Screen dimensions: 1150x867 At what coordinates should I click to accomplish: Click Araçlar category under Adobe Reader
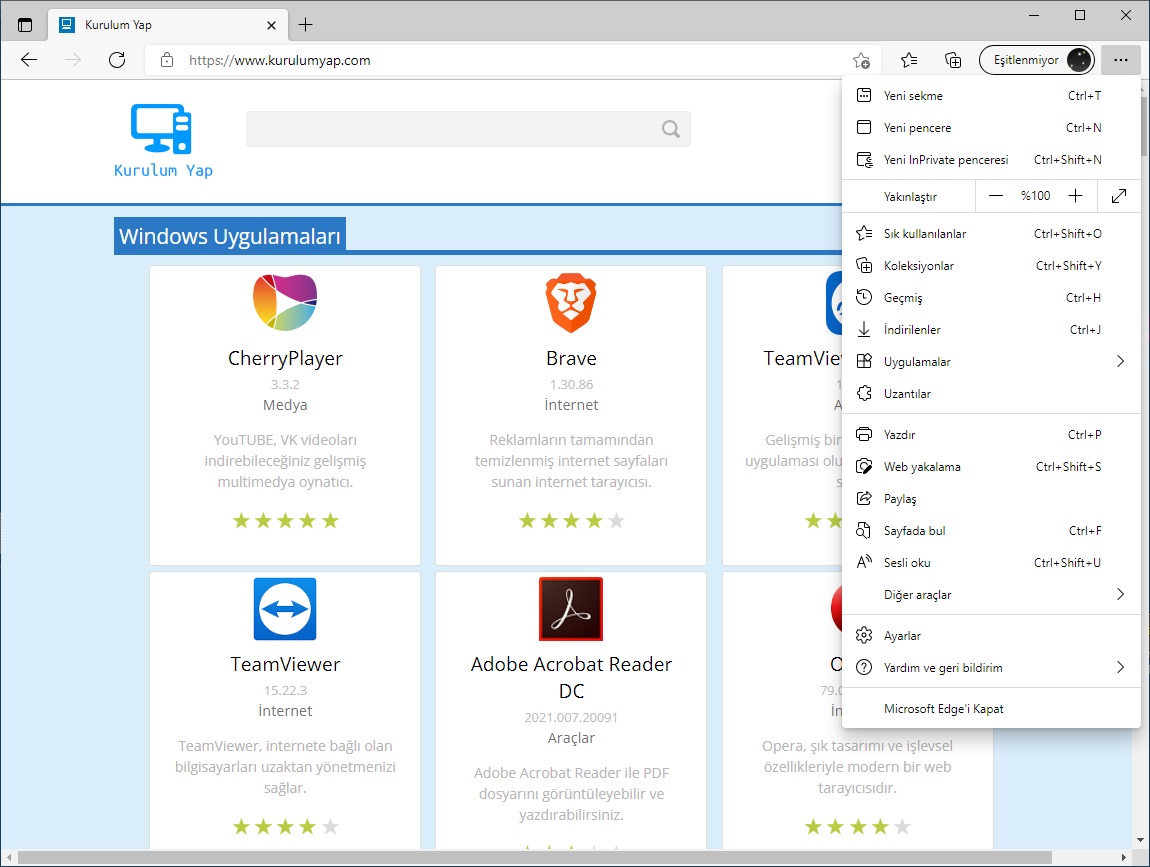click(x=571, y=738)
